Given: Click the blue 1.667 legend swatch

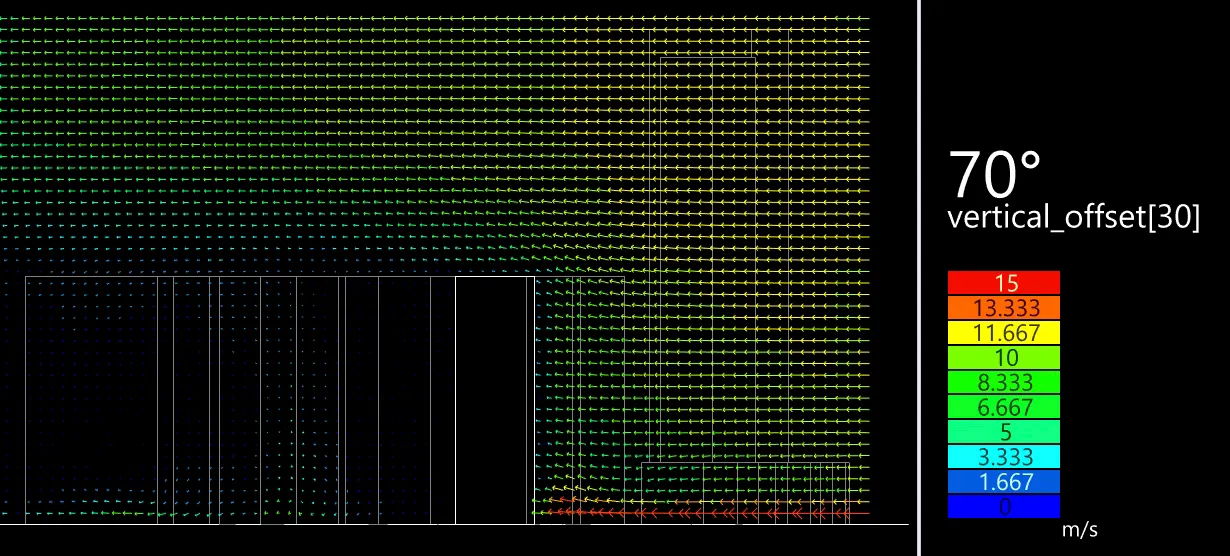Looking at the screenshot, I should click(x=1004, y=482).
